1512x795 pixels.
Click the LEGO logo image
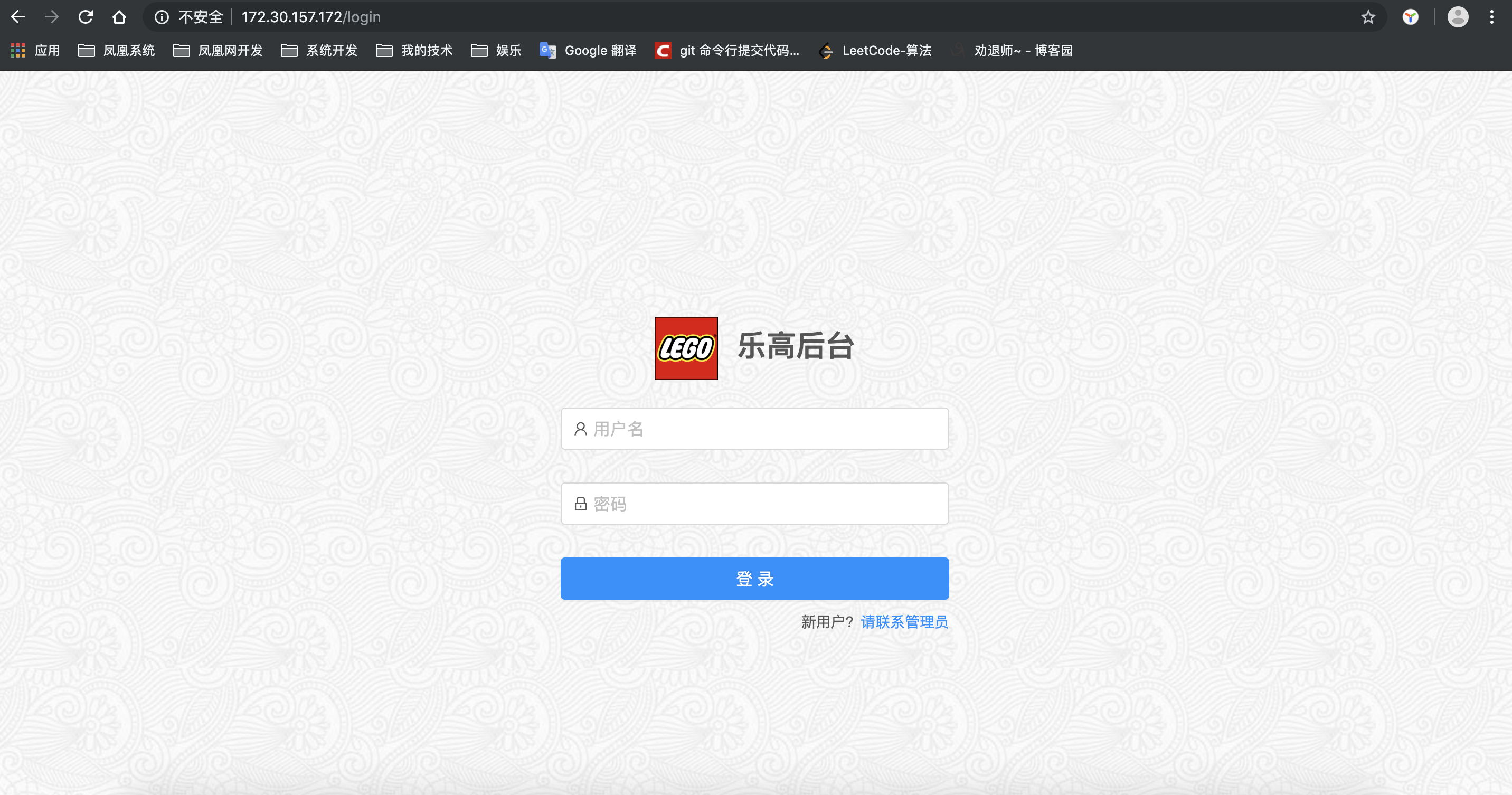(x=686, y=348)
